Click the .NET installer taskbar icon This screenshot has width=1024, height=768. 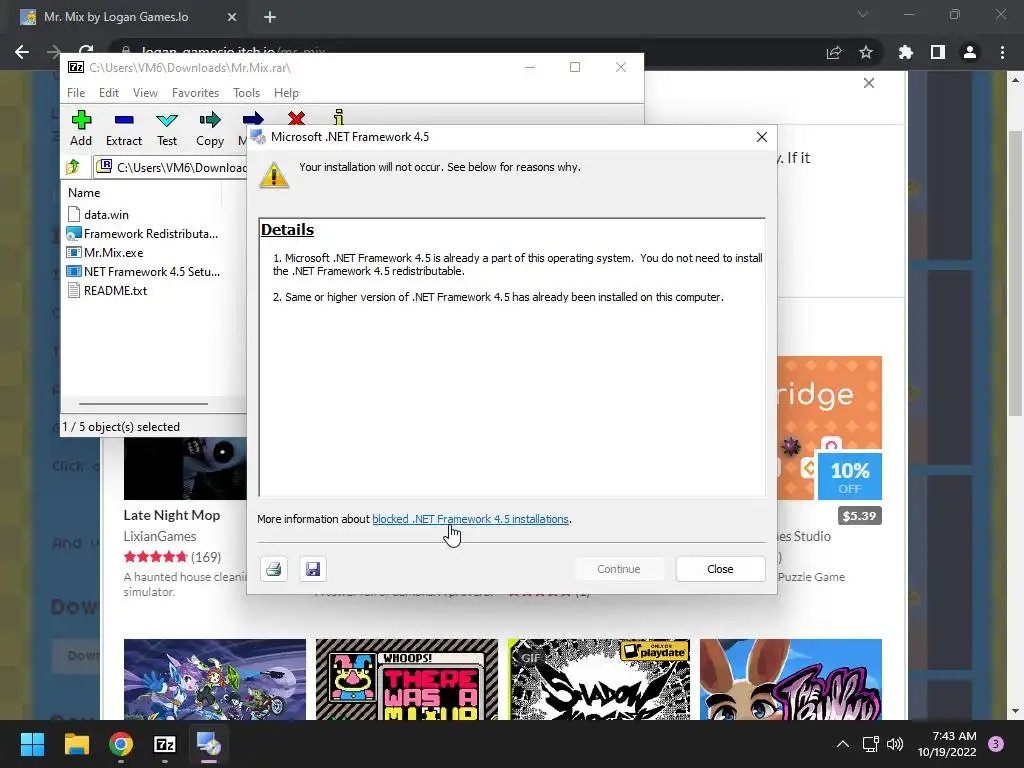(209, 744)
